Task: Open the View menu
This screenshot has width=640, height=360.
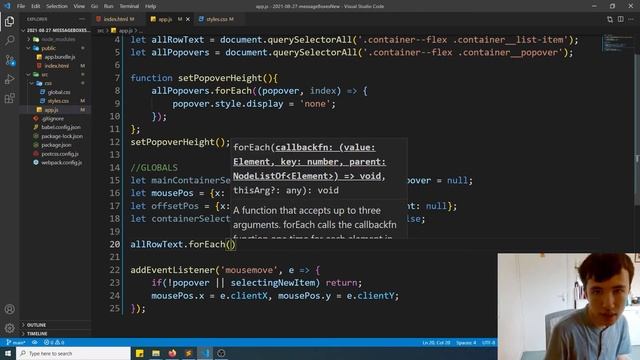Action: (x=79, y=6)
